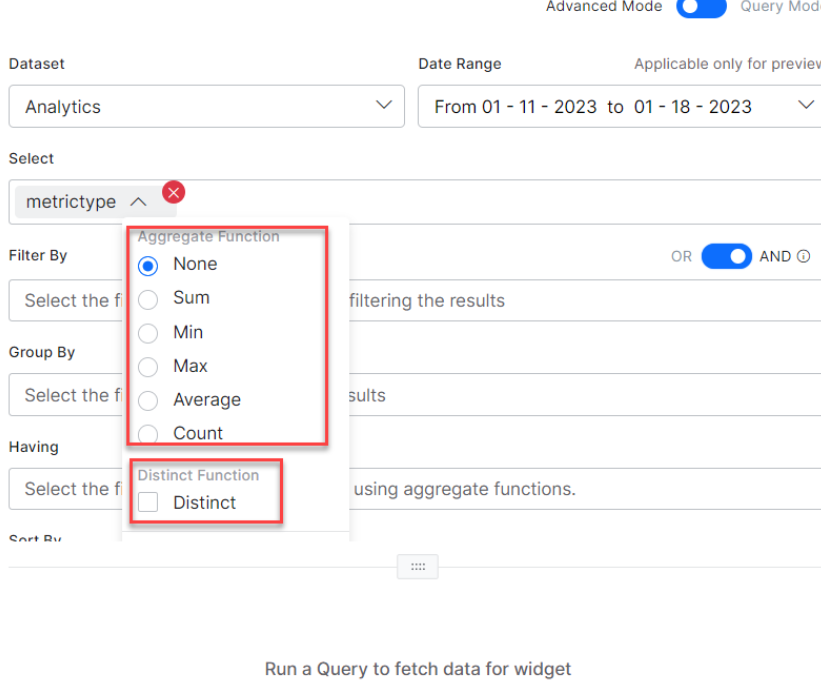
Task: Select the None aggregate function
Action: tap(148, 265)
